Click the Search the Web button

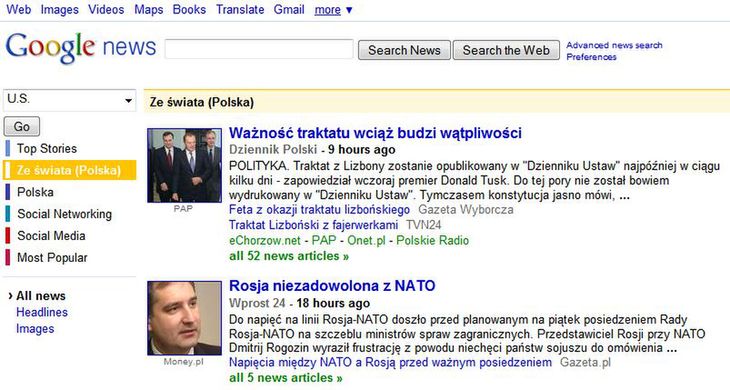pyautogui.click(x=506, y=50)
